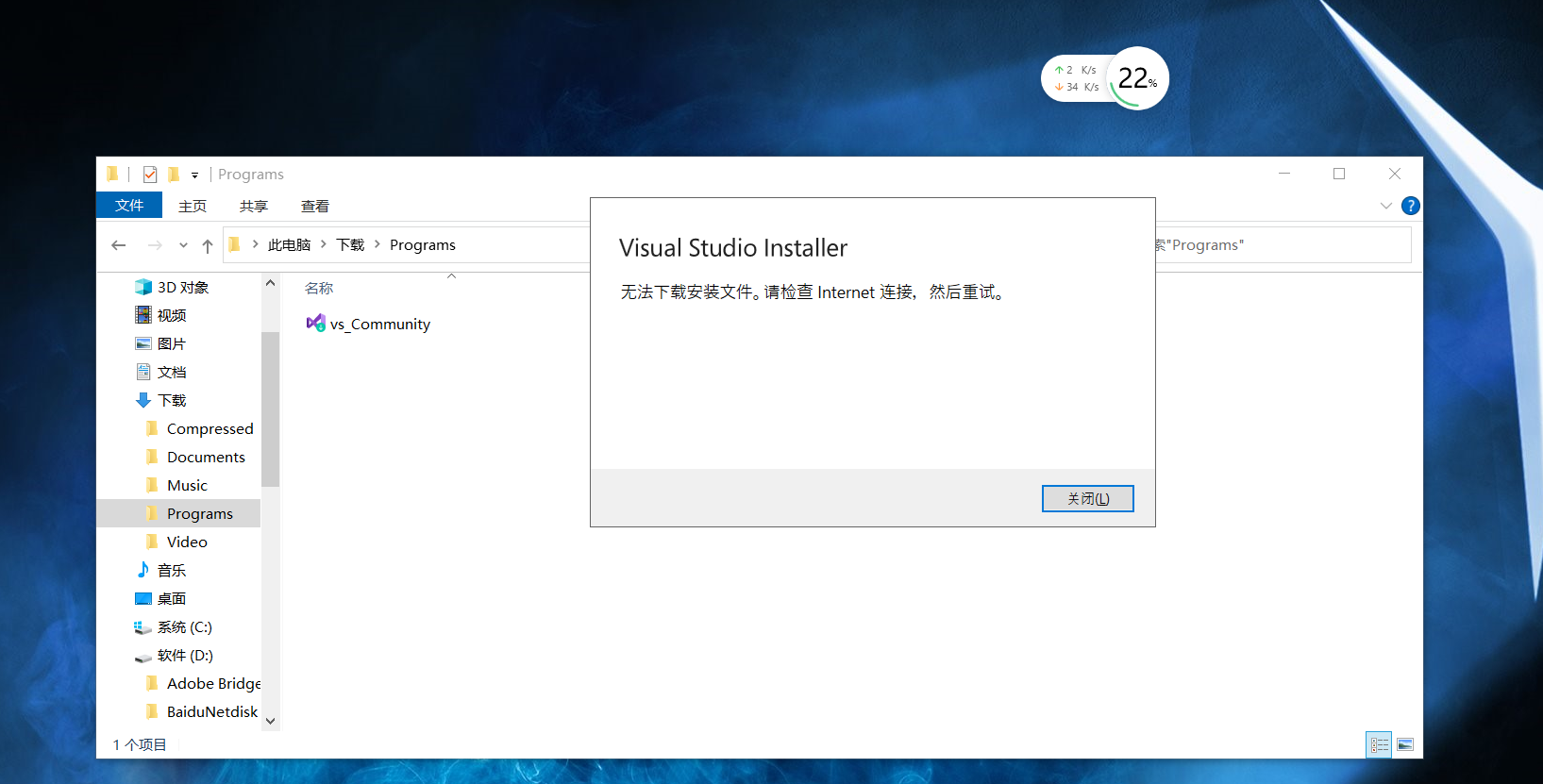The width and height of the screenshot is (1543, 784).
Task: Expand the chevron after 下载 breadcrumb
Action: click(377, 244)
